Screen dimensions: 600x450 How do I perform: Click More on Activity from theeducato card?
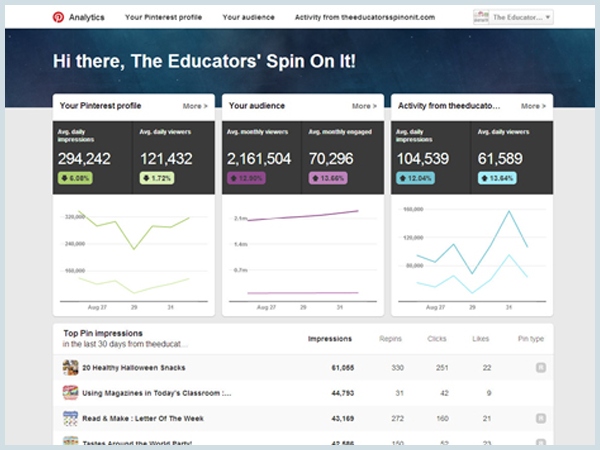coord(533,106)
